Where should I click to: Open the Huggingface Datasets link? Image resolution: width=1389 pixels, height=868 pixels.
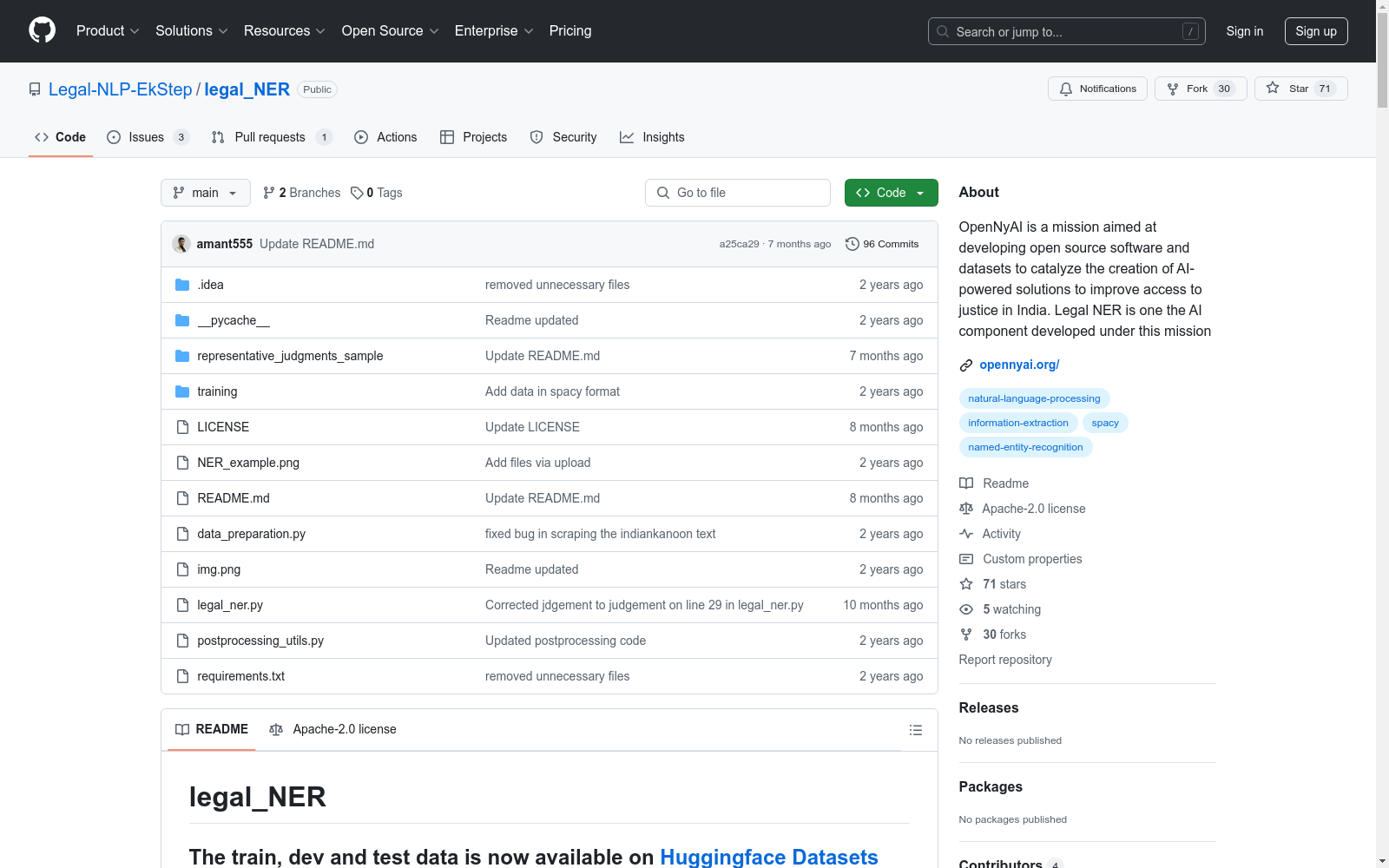tap(769, 857)
